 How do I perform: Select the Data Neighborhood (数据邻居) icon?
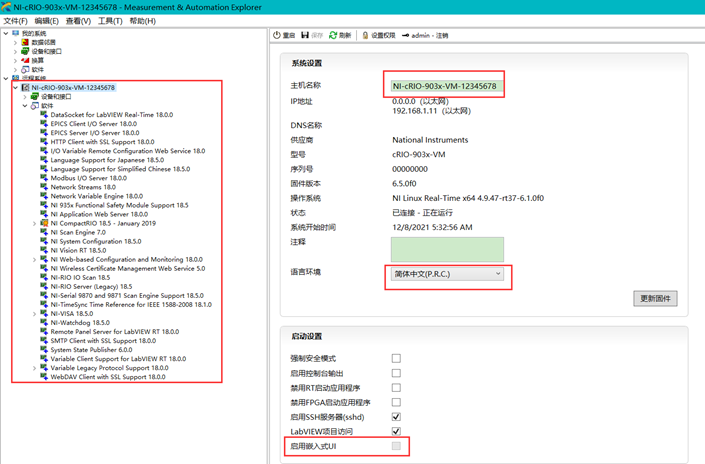tap(25, 42)
